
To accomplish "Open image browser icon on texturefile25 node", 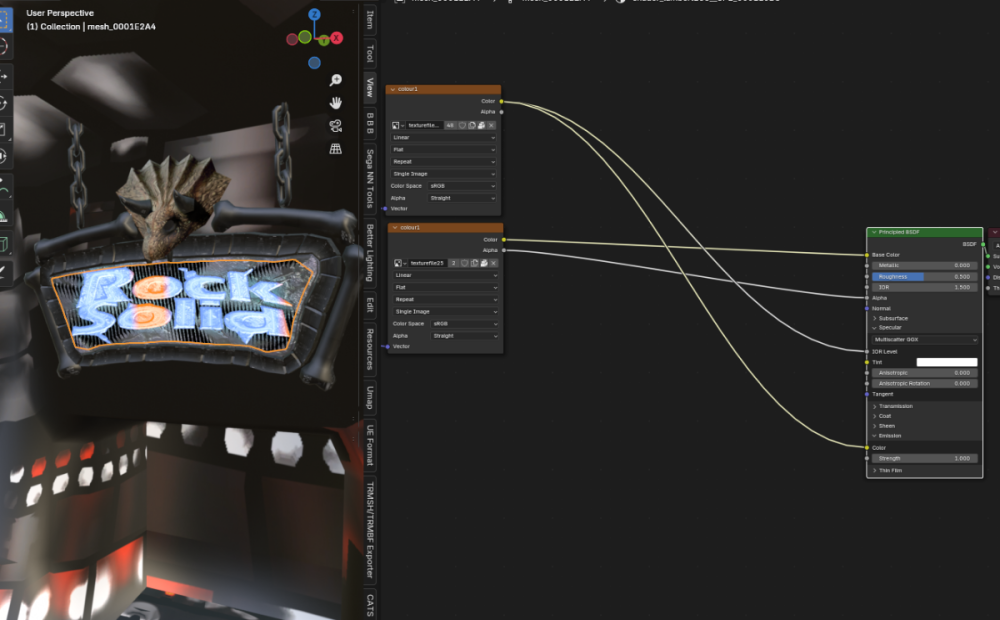I will pos(400,263).
